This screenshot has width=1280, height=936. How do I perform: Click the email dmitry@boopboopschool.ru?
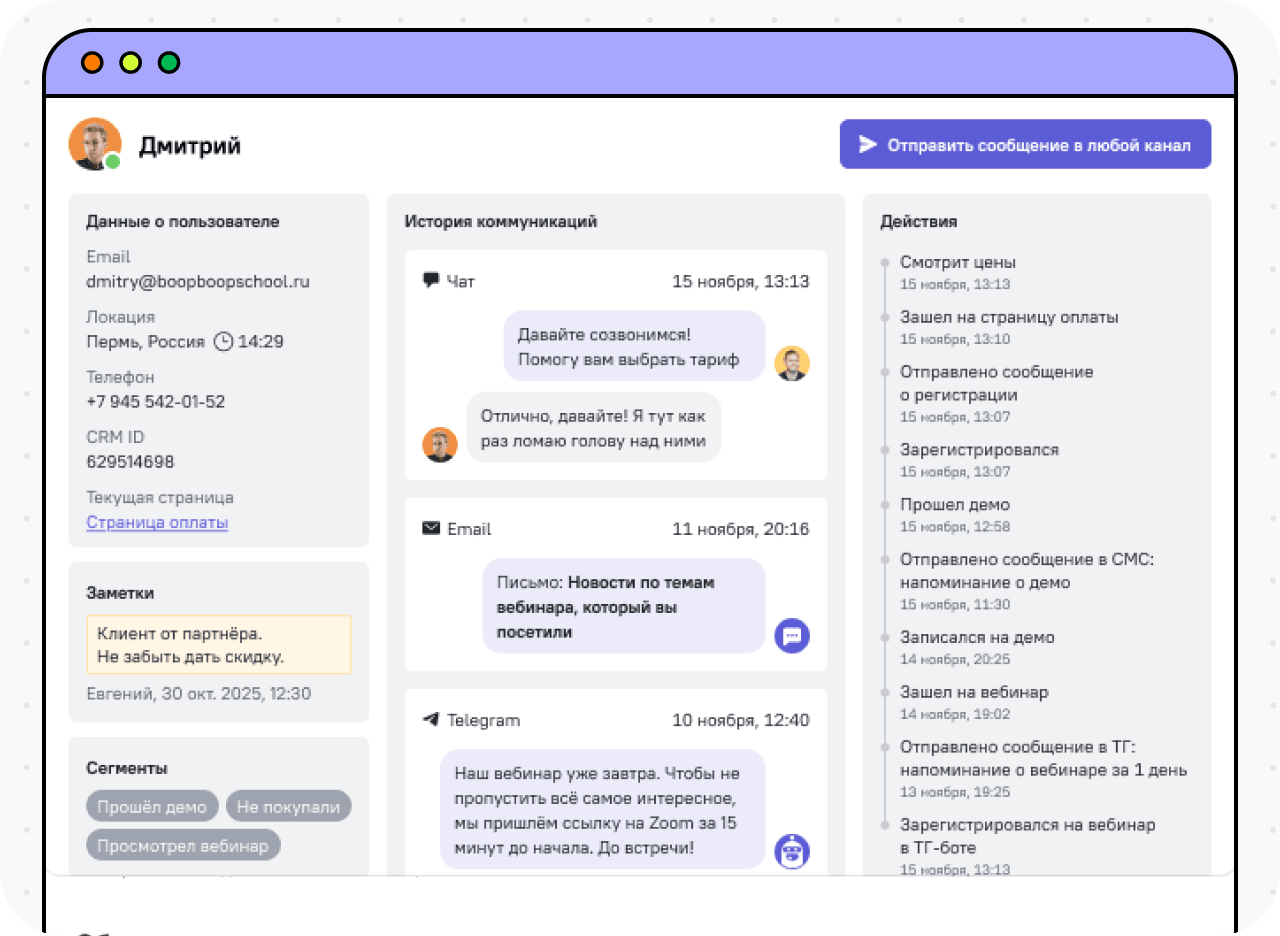tap(198, 281)
